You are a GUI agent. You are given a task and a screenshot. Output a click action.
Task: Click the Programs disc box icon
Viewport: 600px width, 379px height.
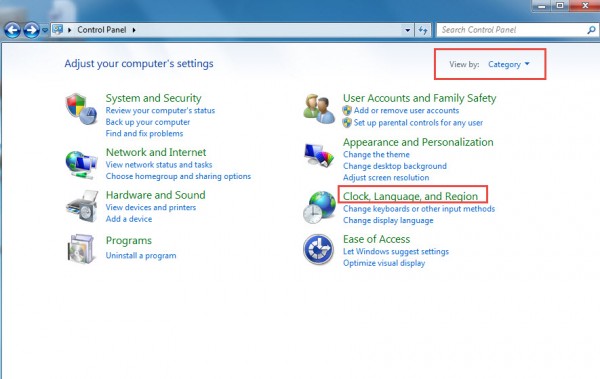(x=81, y=248)
